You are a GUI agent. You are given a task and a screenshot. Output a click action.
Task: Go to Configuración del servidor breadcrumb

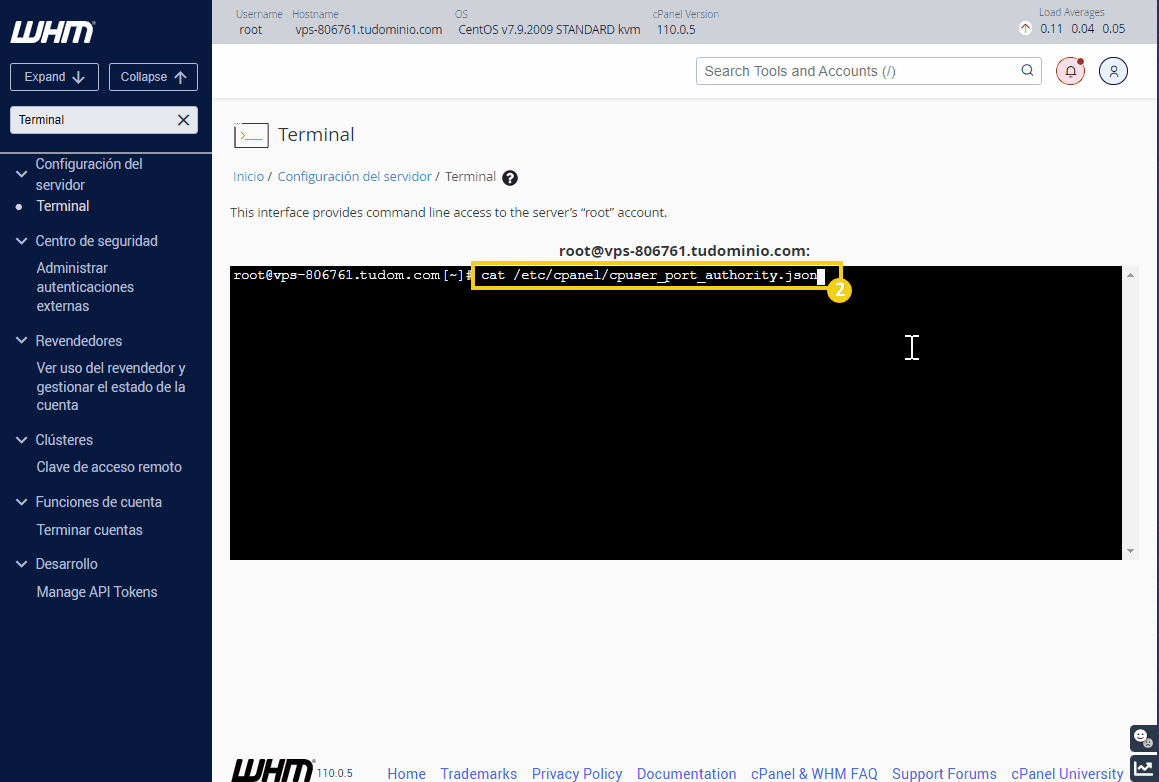[x=354, y=177]
